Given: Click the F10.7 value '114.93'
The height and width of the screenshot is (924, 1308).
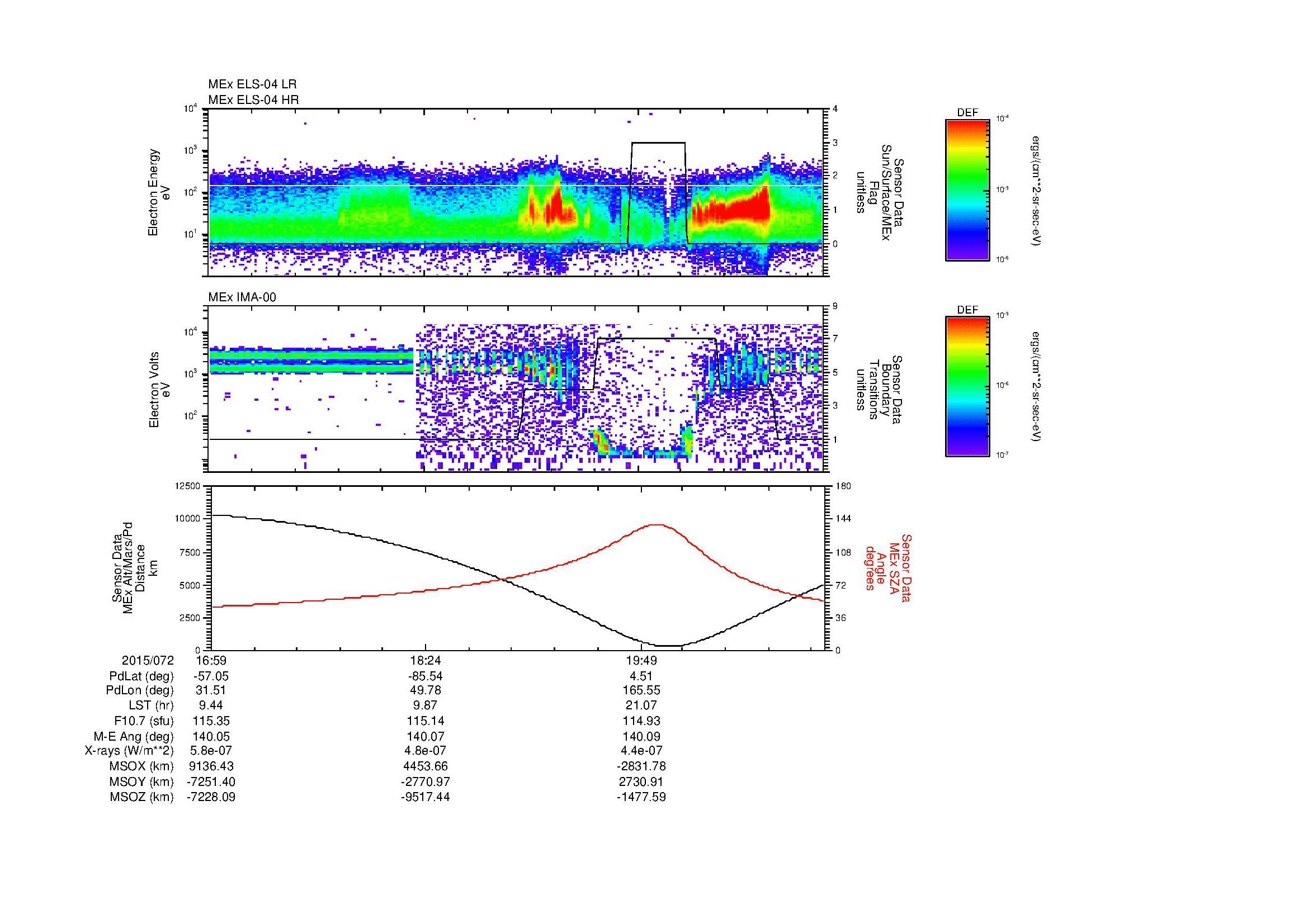Looking at the screenshot, I should [641, 721].
